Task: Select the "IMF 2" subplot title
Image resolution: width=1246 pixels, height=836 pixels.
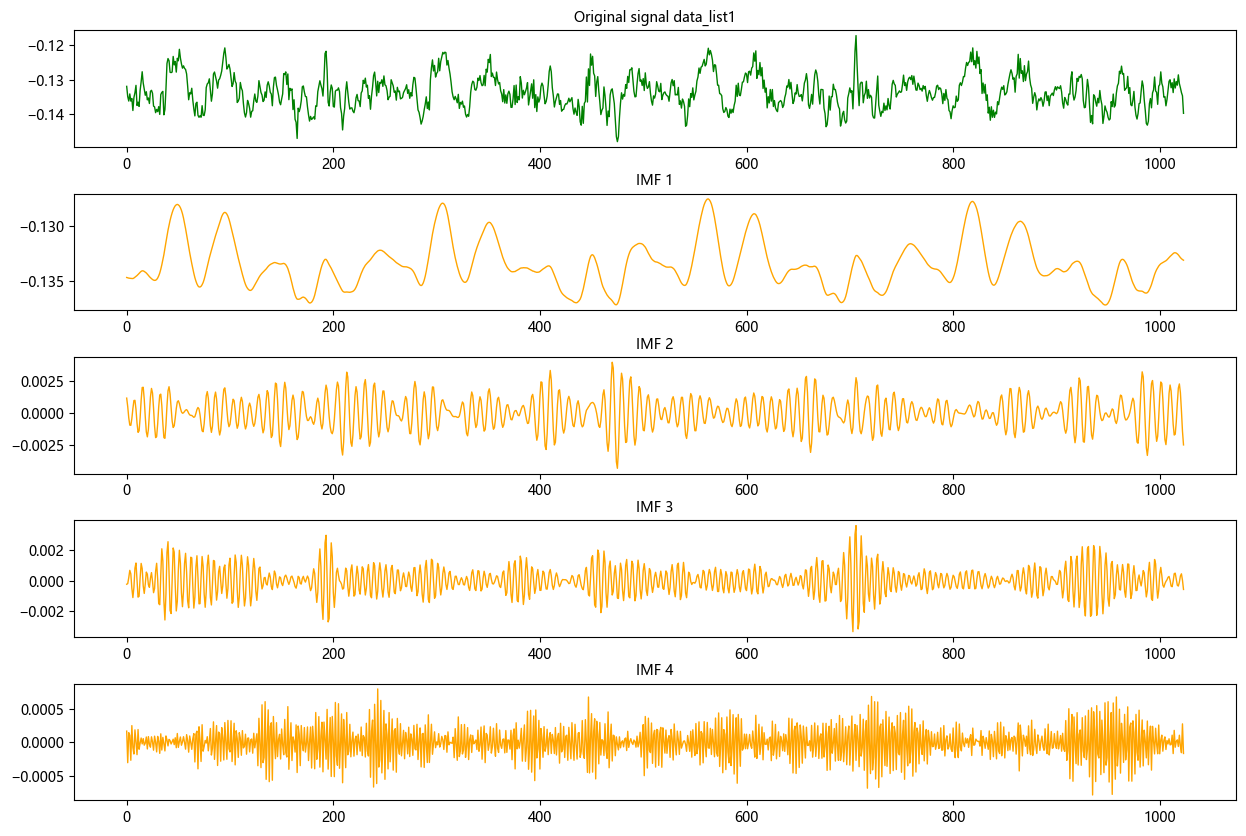Action: [653, 344]
